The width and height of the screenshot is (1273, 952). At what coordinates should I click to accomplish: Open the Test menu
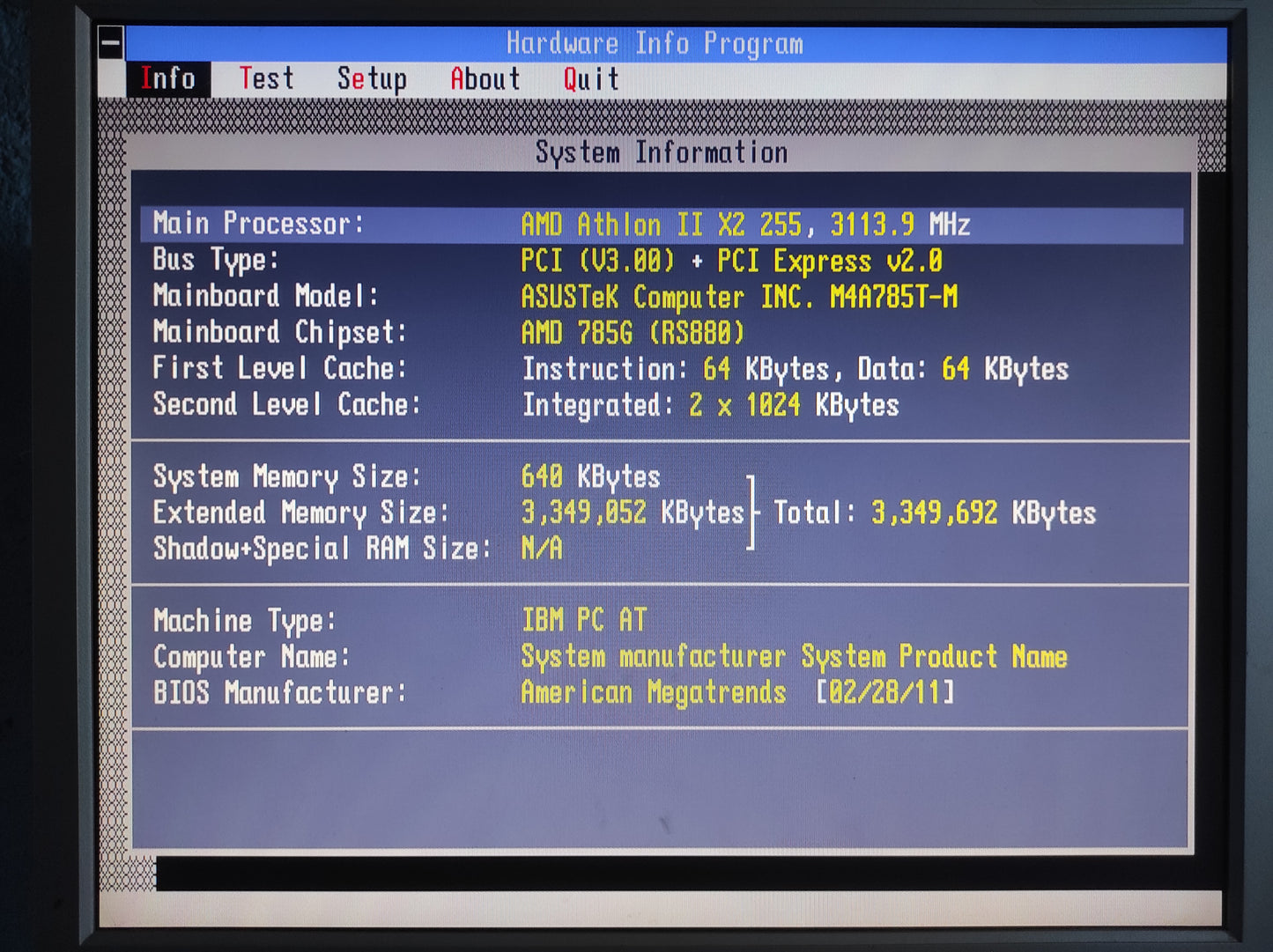[x=266, y=79]
